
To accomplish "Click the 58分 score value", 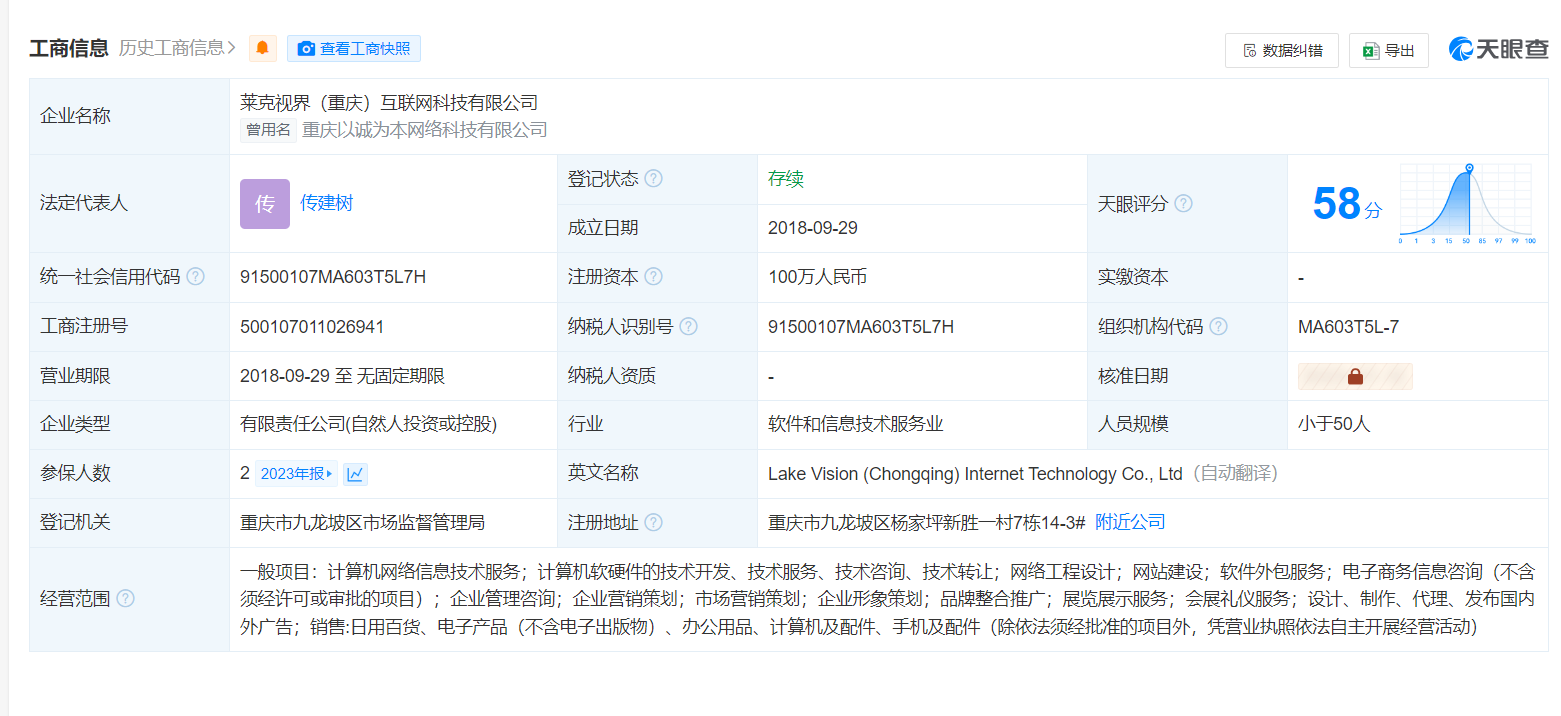I will coord(1347,204).
